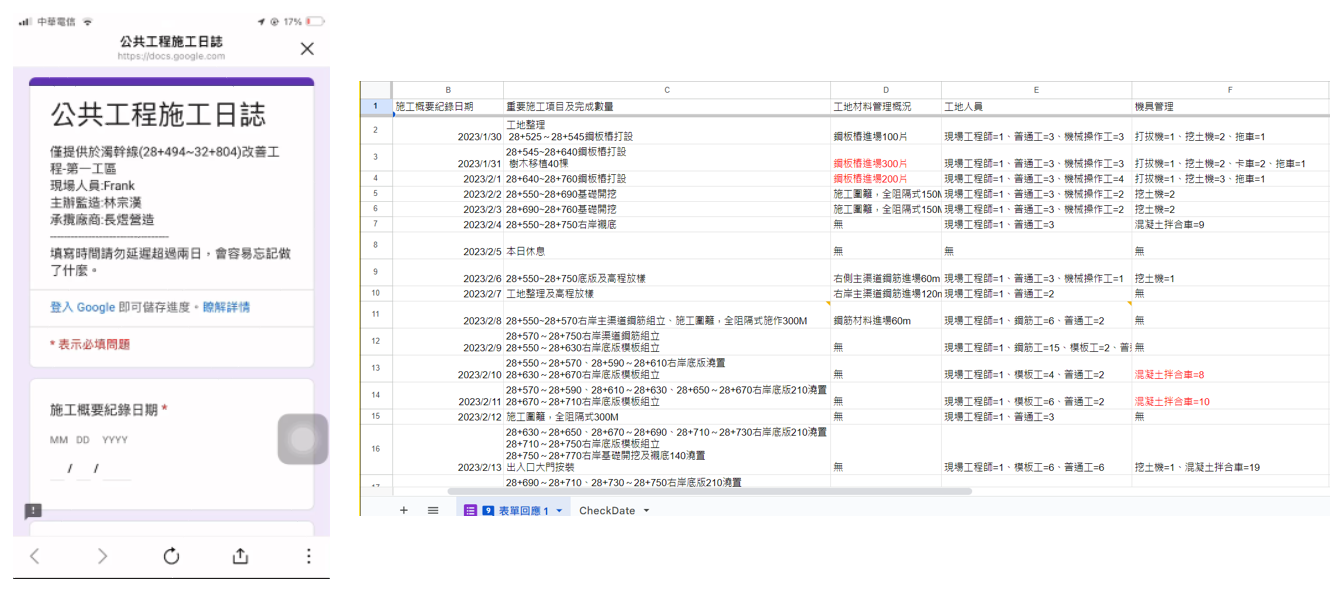The width and height of the screenshot is (1330, 596).
Task: Click red cell 混凝土拌合車=10
Action: point(1230,395)
